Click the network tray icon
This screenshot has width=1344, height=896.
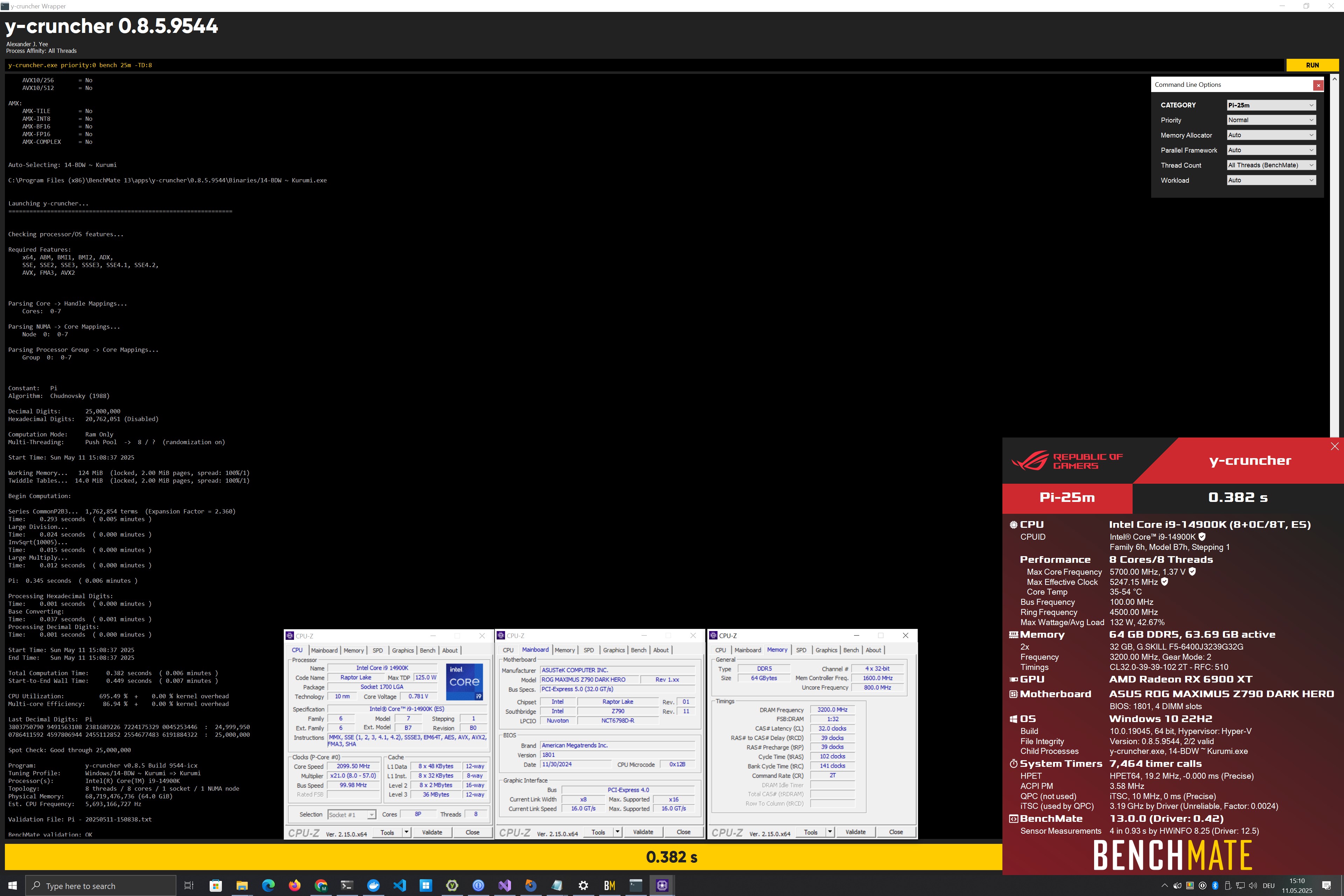tap(1240, 886)
